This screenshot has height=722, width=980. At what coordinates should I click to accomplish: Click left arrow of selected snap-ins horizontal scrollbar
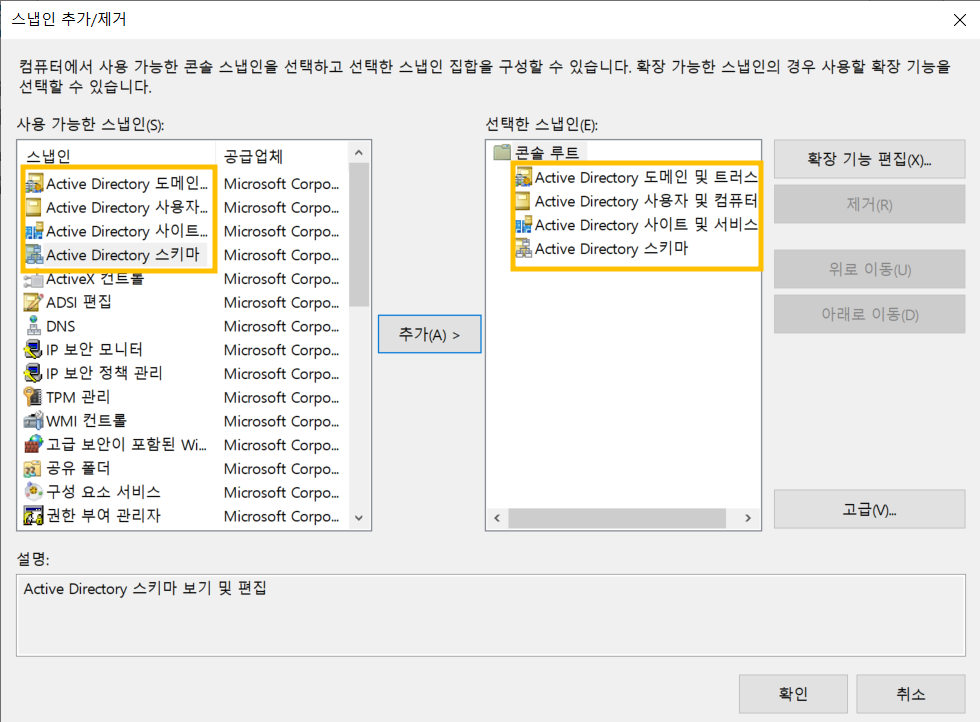point(498,518)
